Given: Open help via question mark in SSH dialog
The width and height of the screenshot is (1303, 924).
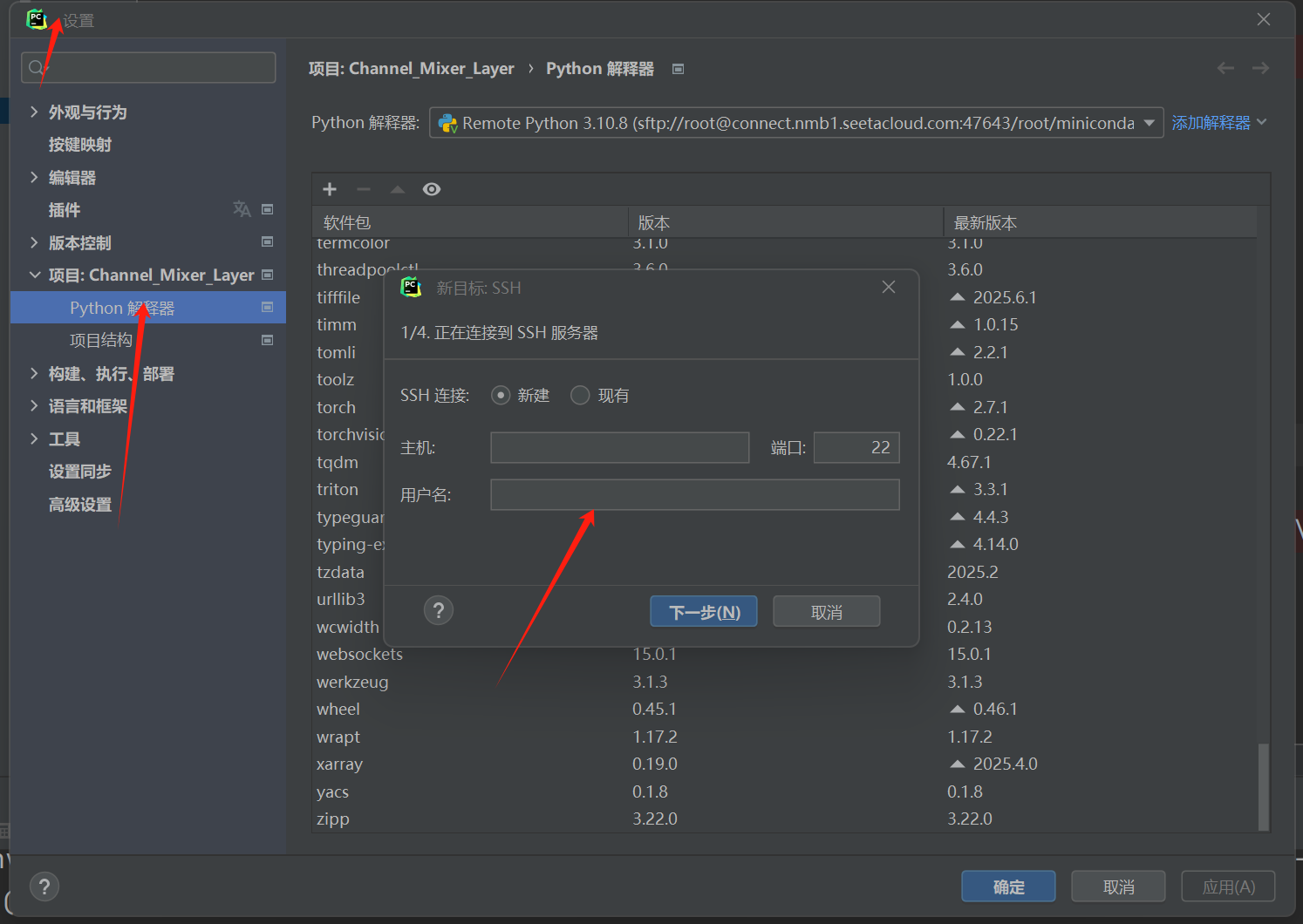Looking at the screenshot, I should click(438, 610).
